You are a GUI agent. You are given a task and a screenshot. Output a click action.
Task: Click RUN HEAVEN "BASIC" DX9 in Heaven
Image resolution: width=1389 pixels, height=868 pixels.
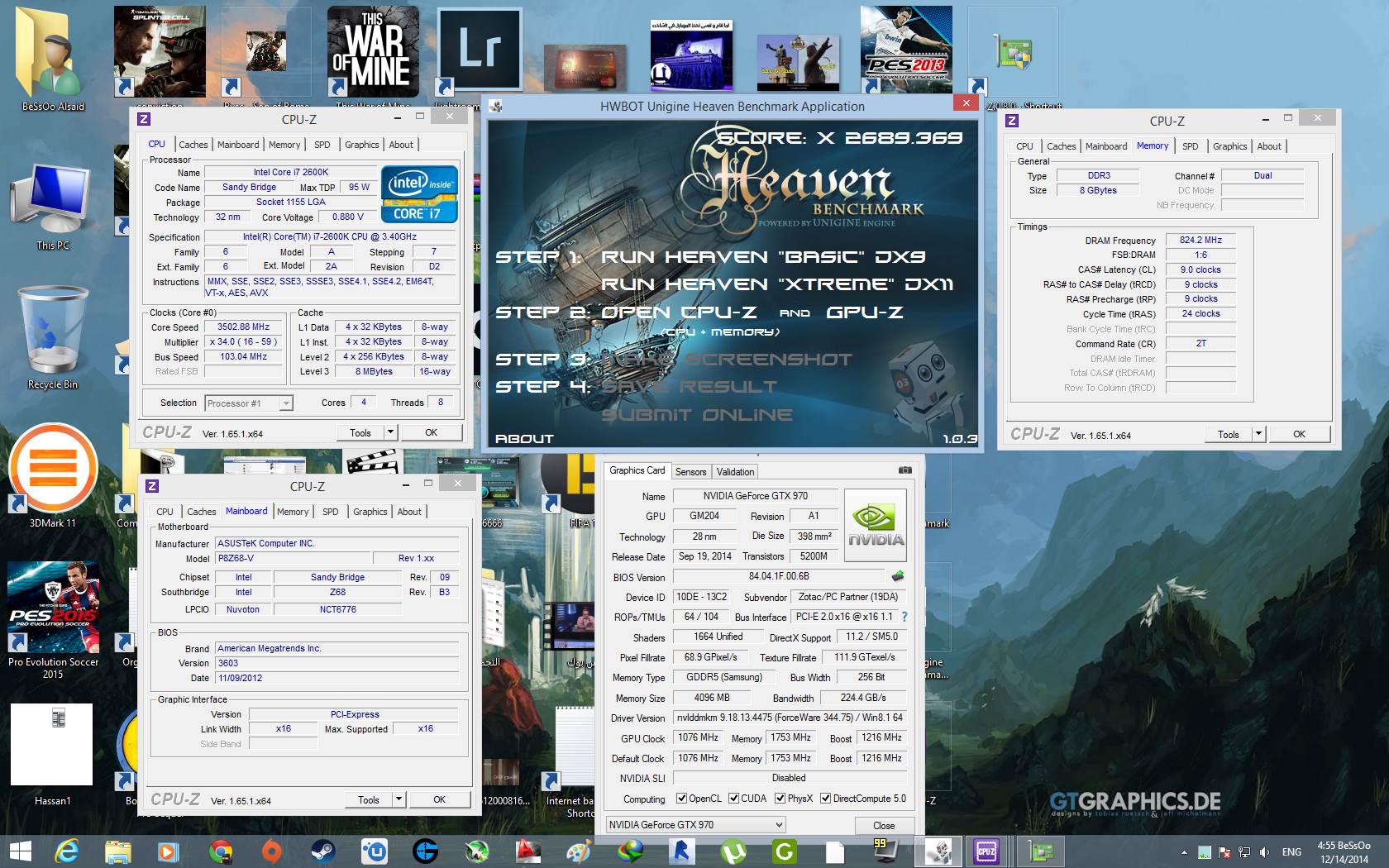tap(763, 257)
